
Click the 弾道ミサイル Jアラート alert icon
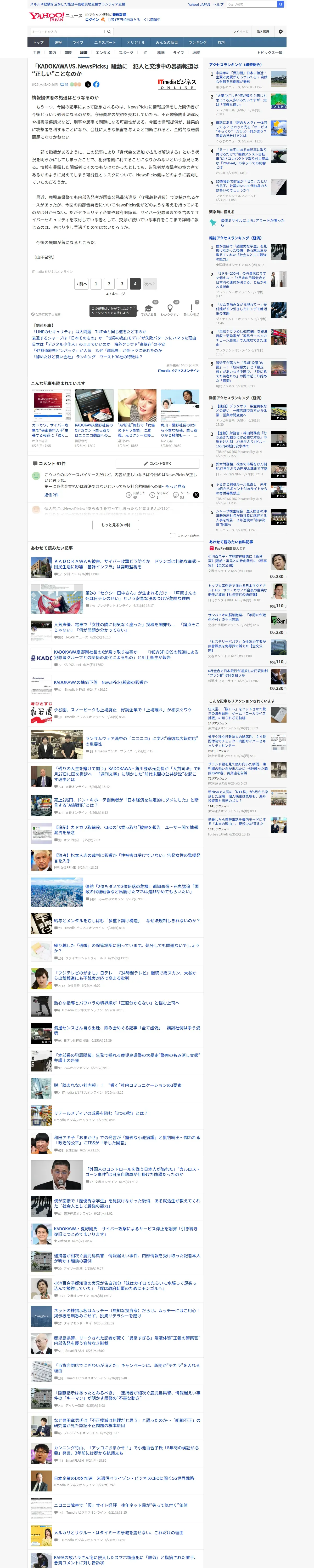click(x=213, y=223)
